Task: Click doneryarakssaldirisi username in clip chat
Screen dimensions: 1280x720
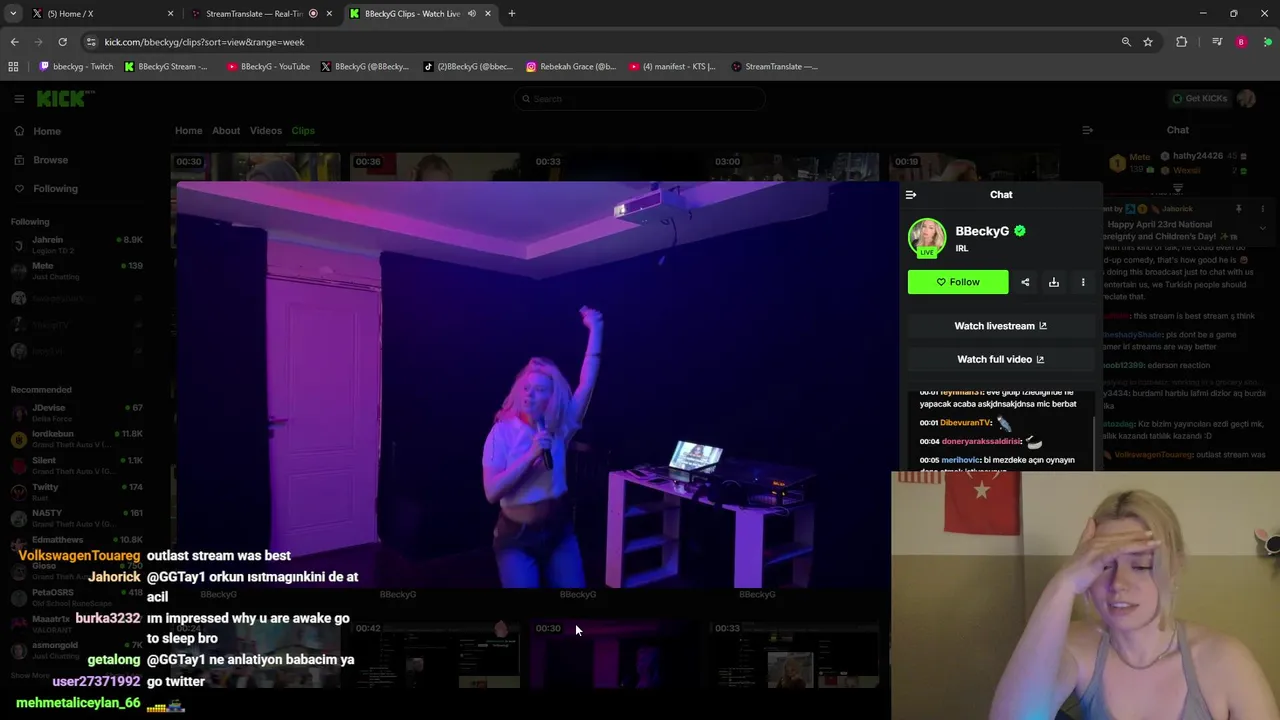Action: [981, 441]
